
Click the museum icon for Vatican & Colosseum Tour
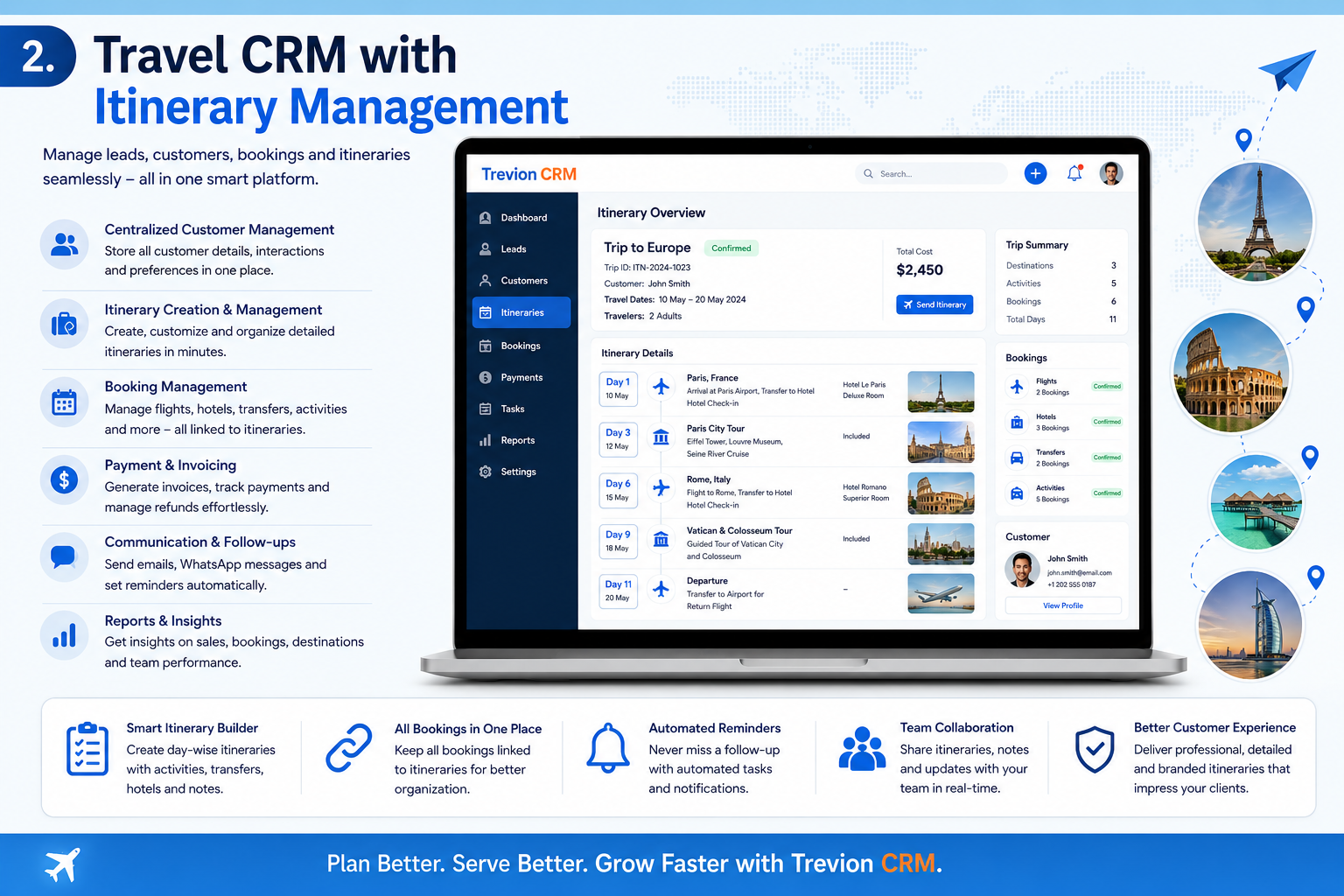pyautogui.click(x=661, y=539)
